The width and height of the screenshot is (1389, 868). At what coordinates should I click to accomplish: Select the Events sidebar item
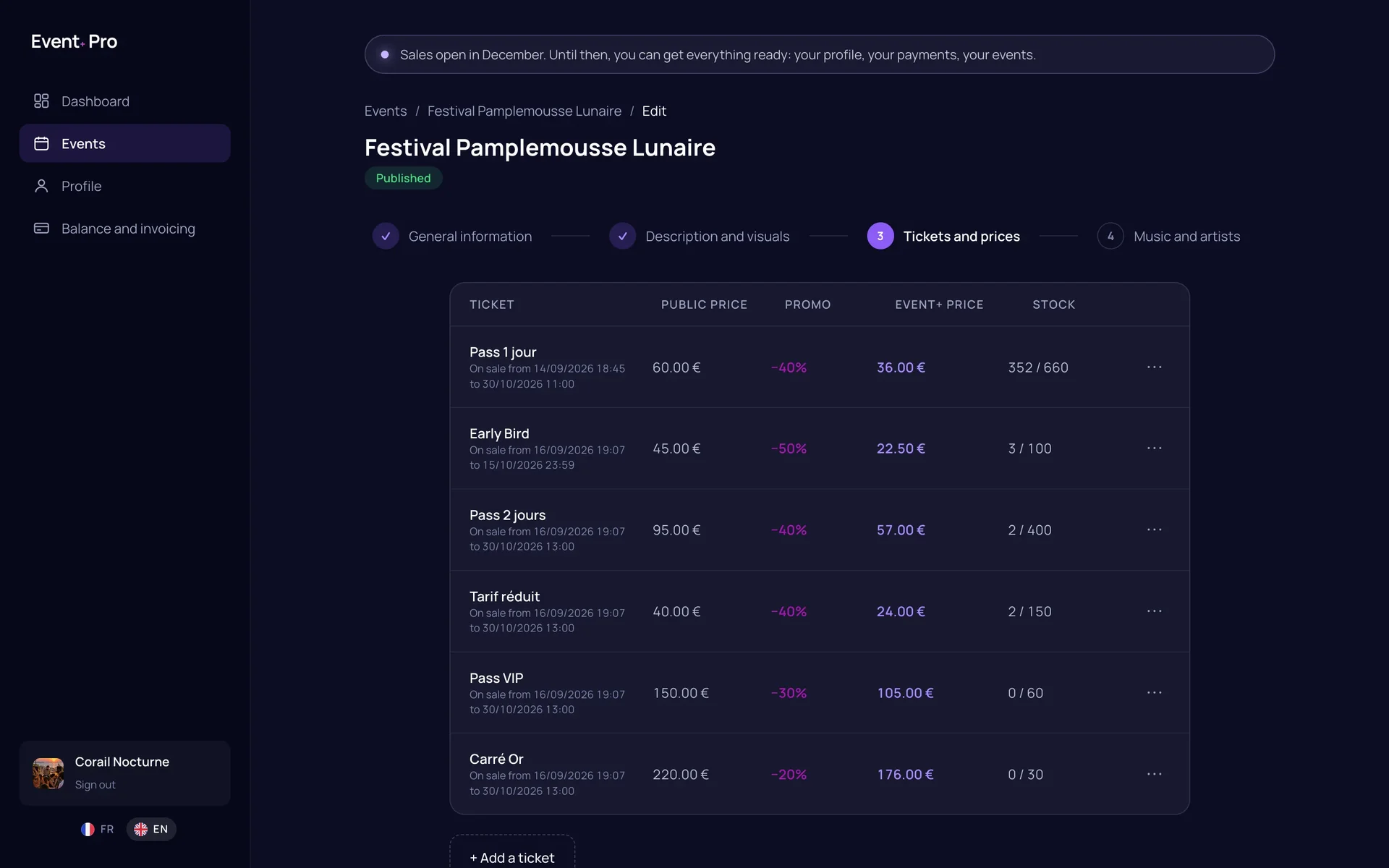124,143
